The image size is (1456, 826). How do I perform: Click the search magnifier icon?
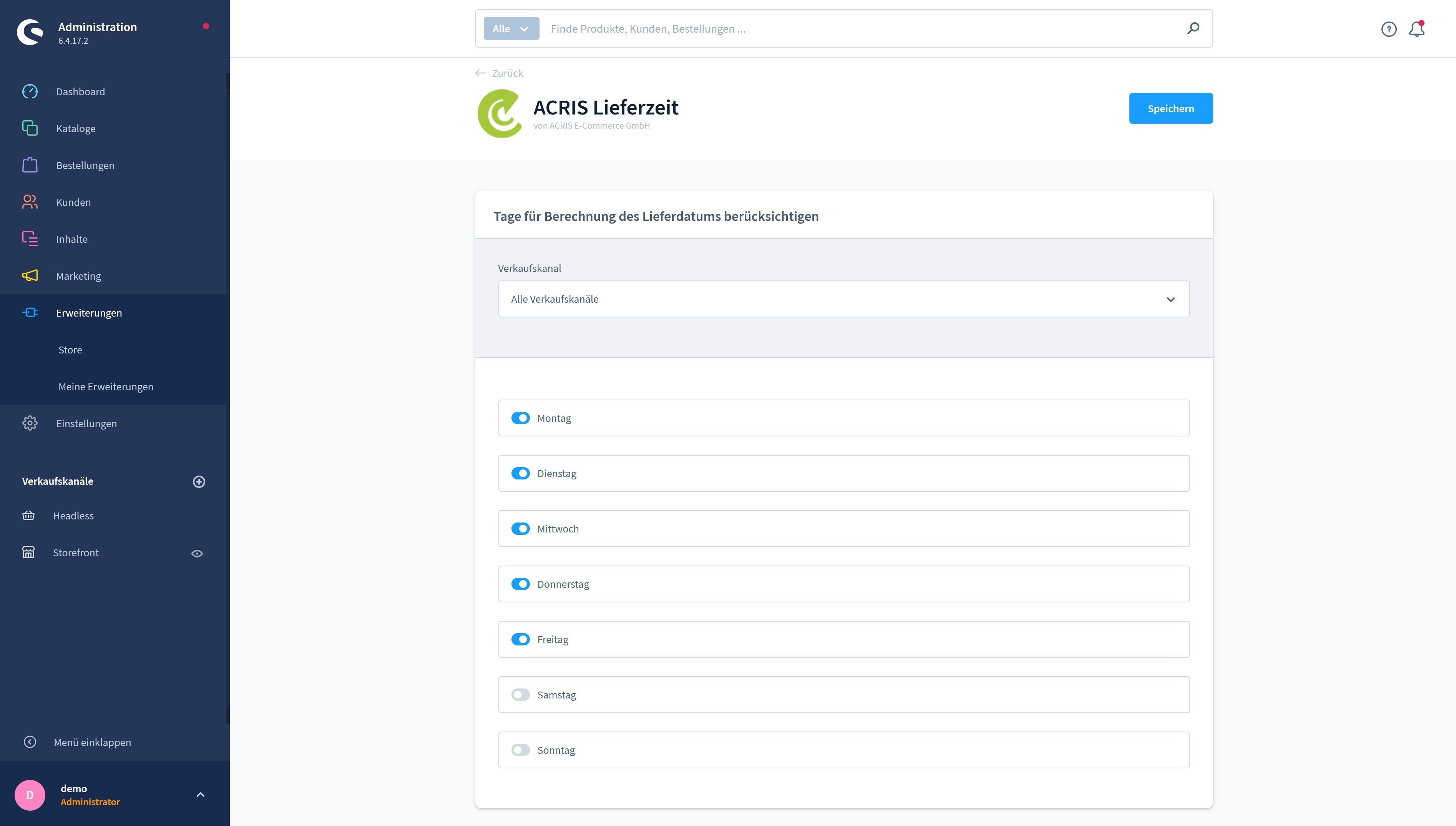tap(1193, 28)
